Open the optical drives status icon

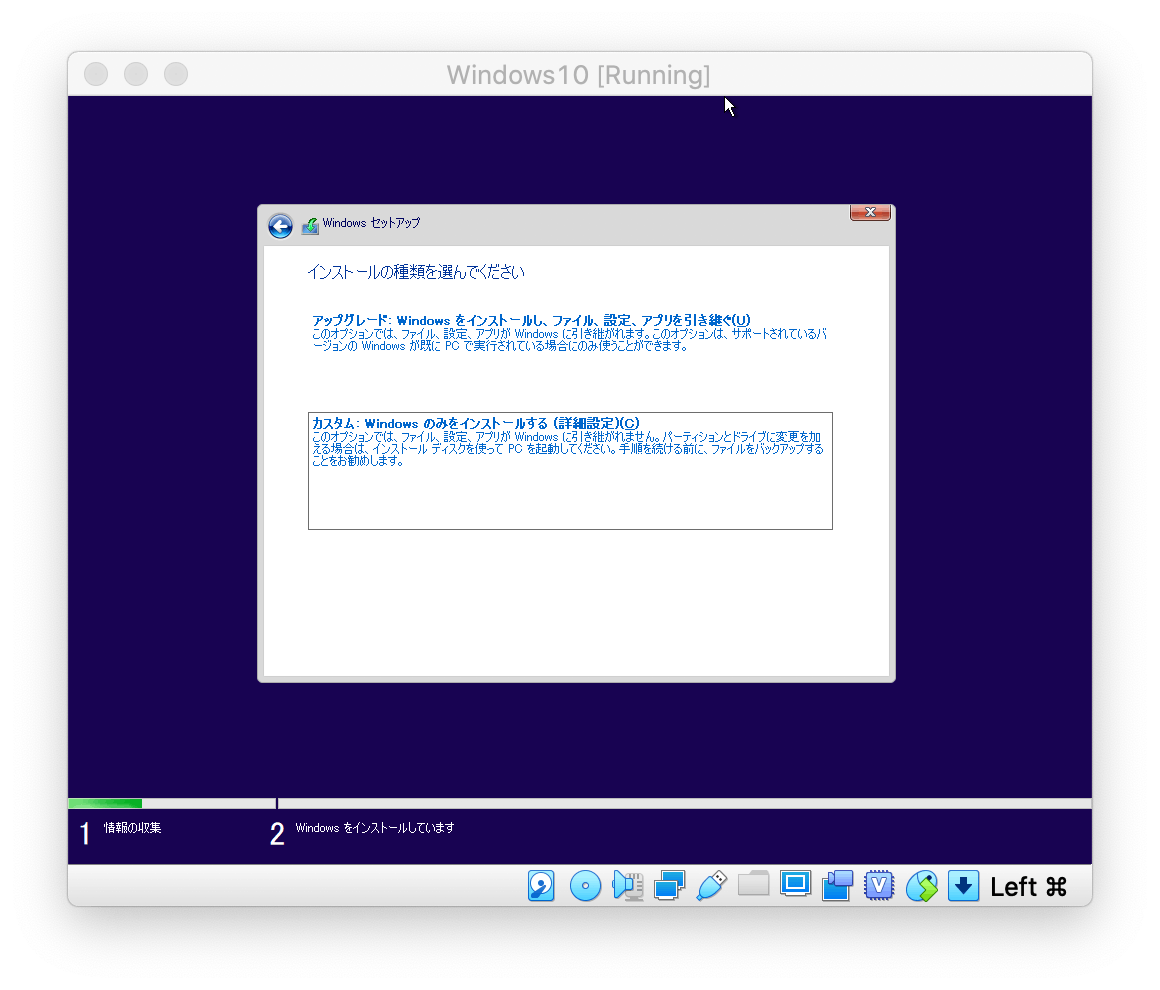(585, 885)
